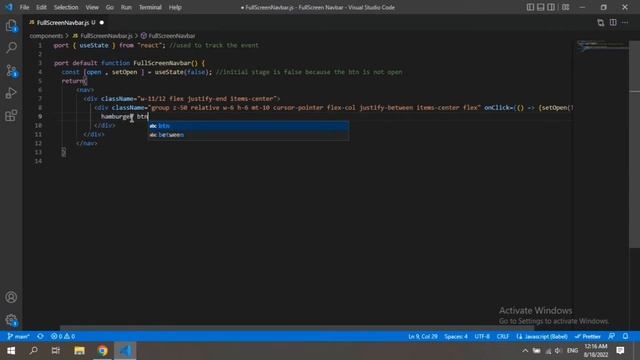The image size is (640, 360).
Task: Click the vertical editor scrollbar
Action: (634, 144)
